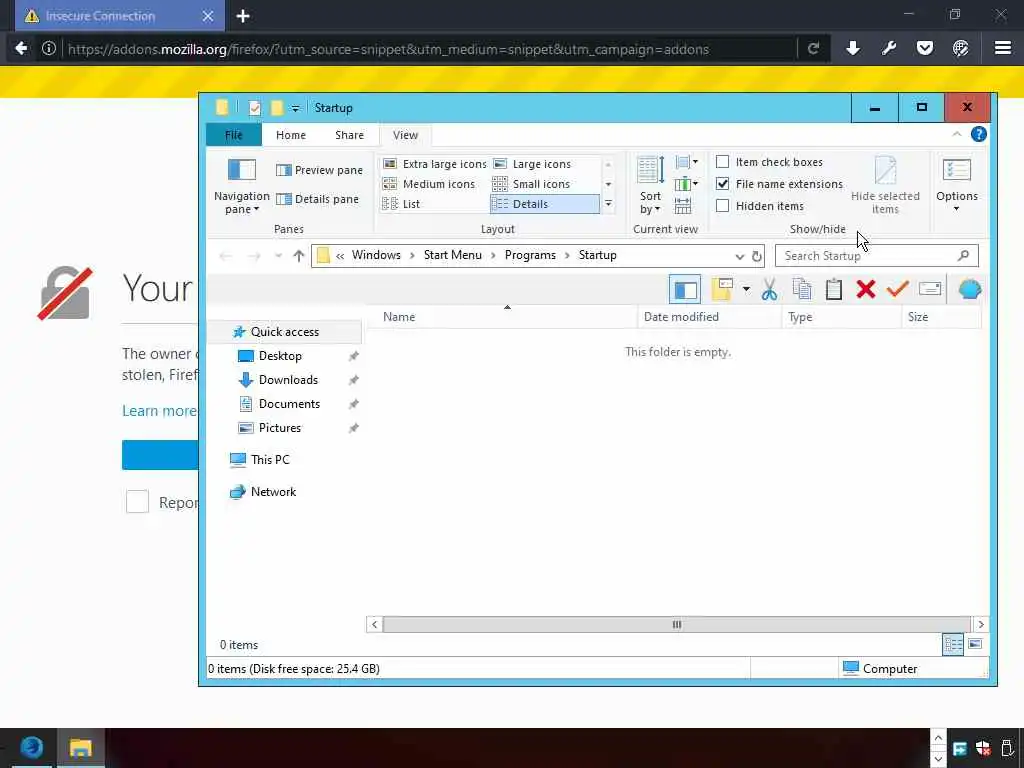Toggle the Preview pane button
1024x768 pixels.
(x=319, y=170)
